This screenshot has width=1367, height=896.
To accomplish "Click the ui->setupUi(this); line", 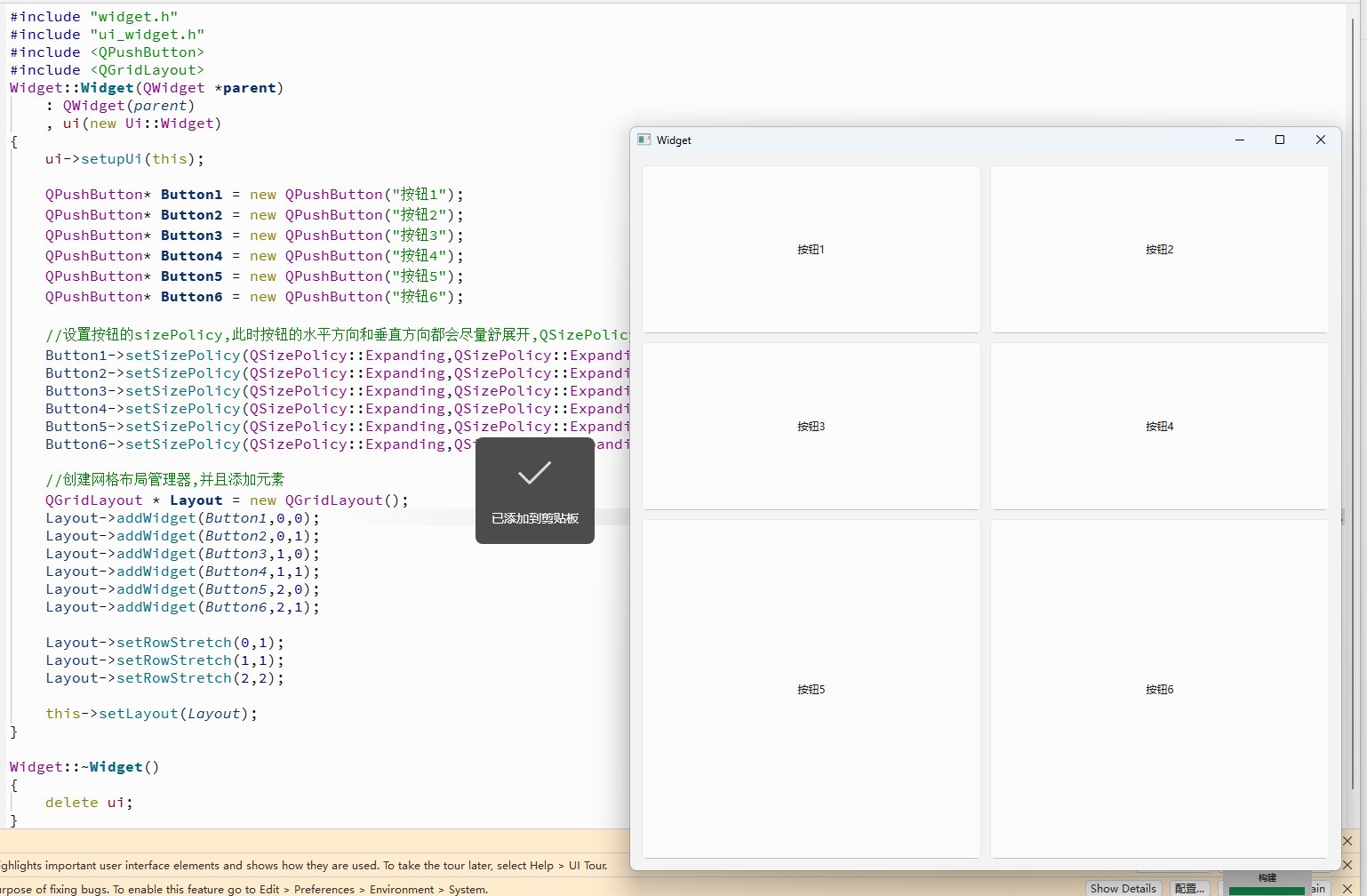I will click(124, 159).
